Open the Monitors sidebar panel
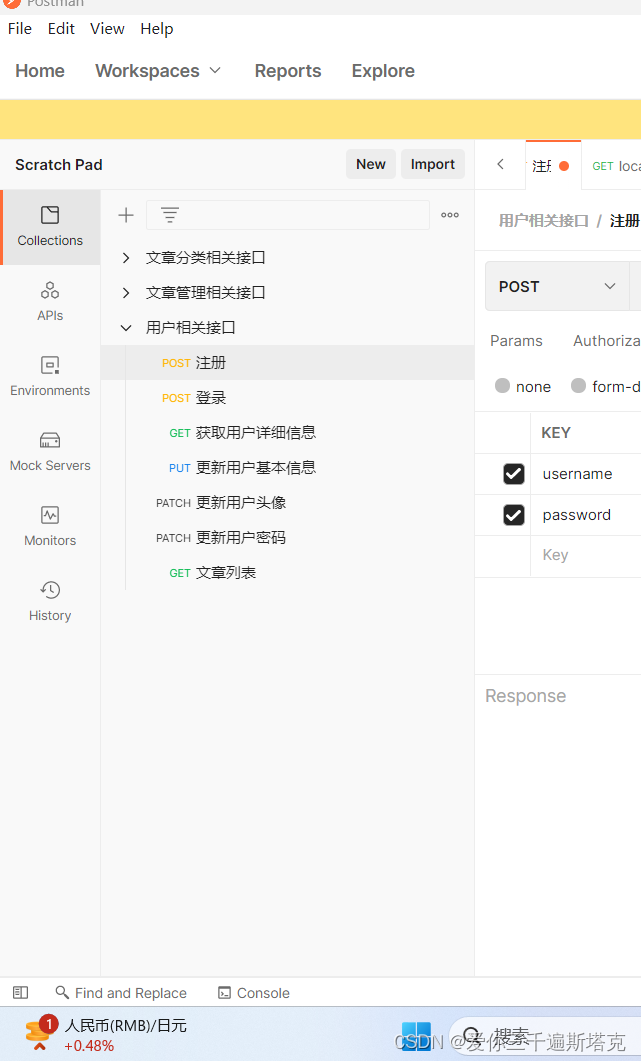 tap(50, 527)
